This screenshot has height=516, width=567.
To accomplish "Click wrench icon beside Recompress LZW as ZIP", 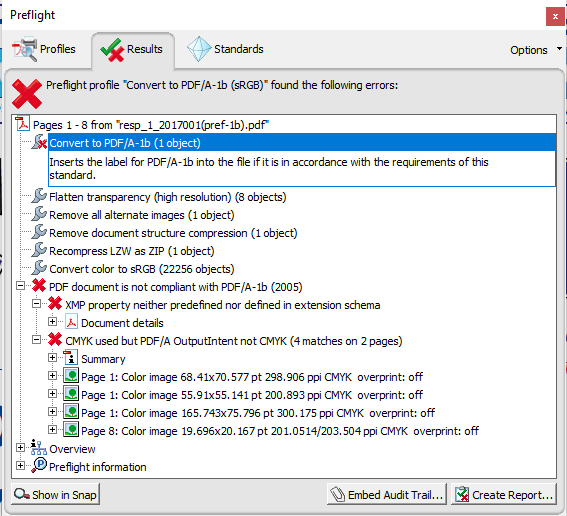I will click(x=39, y=250).
